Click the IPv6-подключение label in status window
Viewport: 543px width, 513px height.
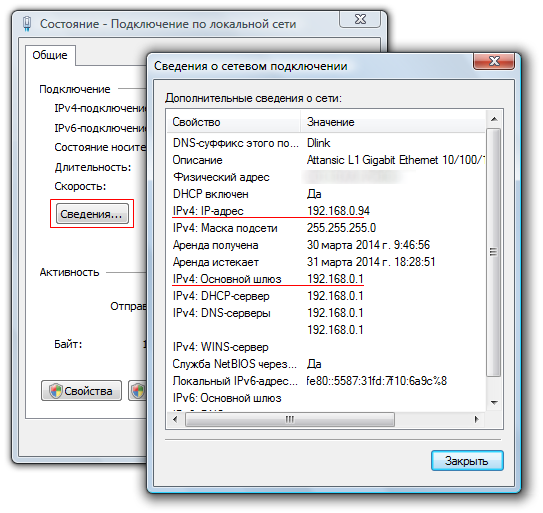pos(100,128)
